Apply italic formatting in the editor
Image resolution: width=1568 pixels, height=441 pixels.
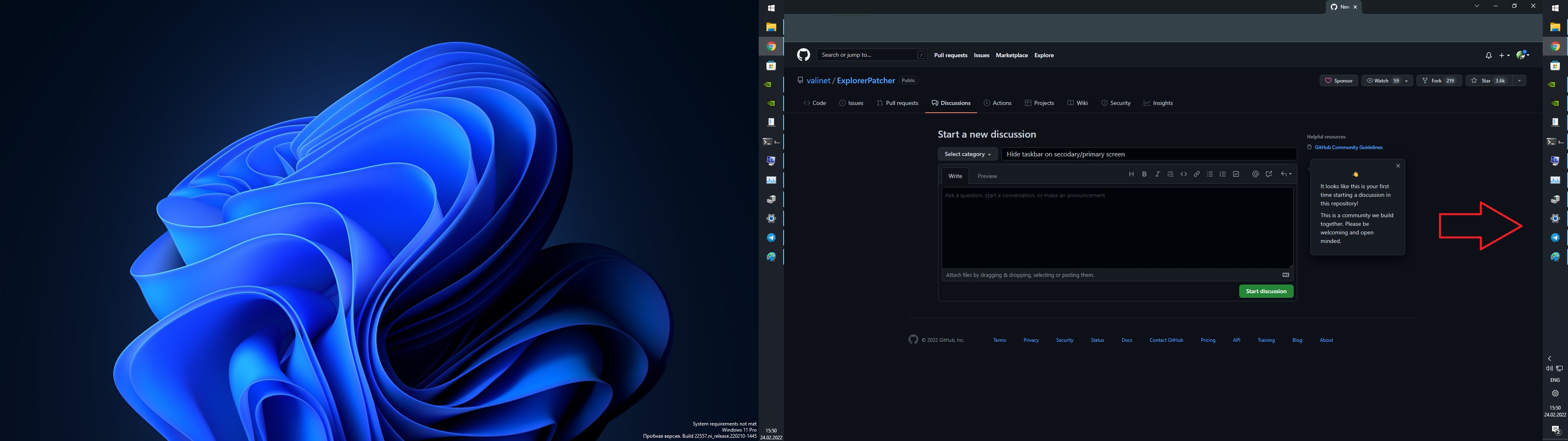click(1157, 174)
